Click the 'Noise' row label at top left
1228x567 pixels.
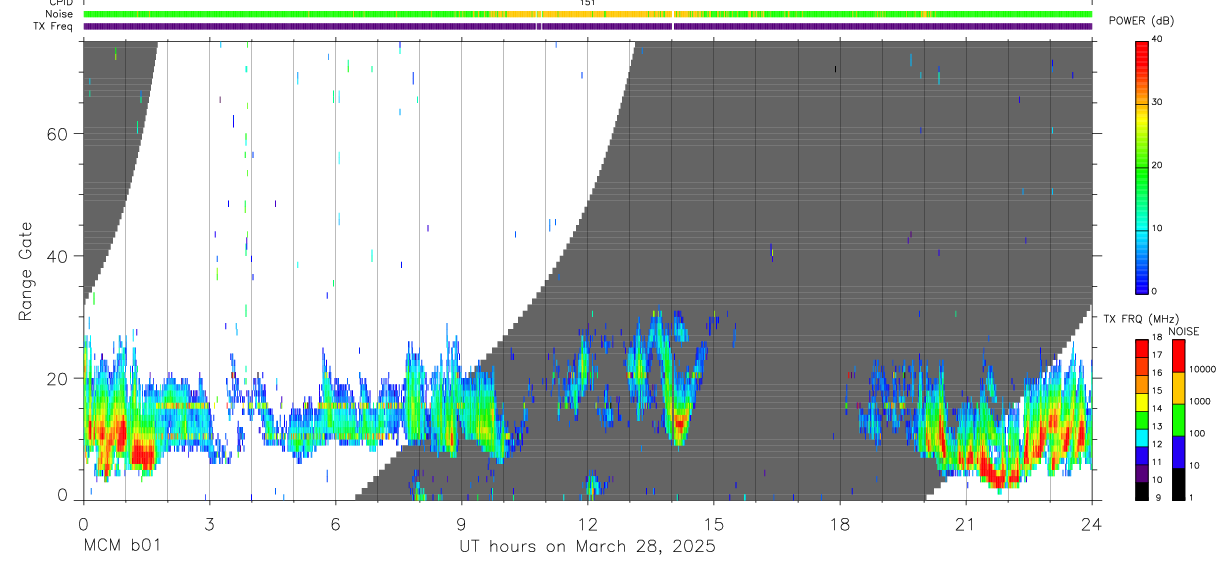[58, 15]
